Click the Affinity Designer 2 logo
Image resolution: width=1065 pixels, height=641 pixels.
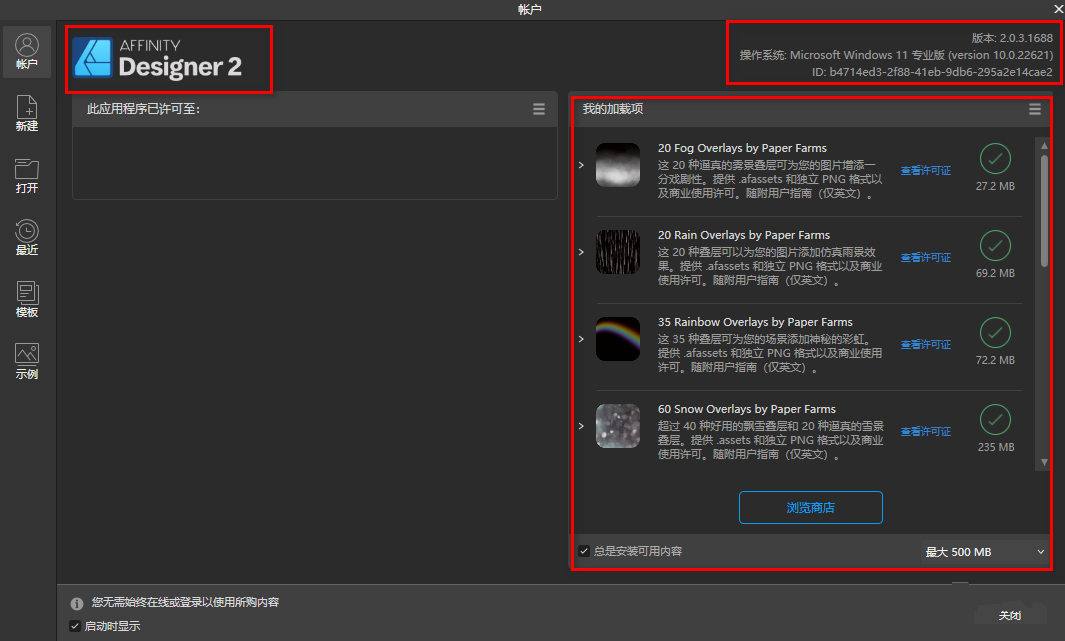pos(158,58)
